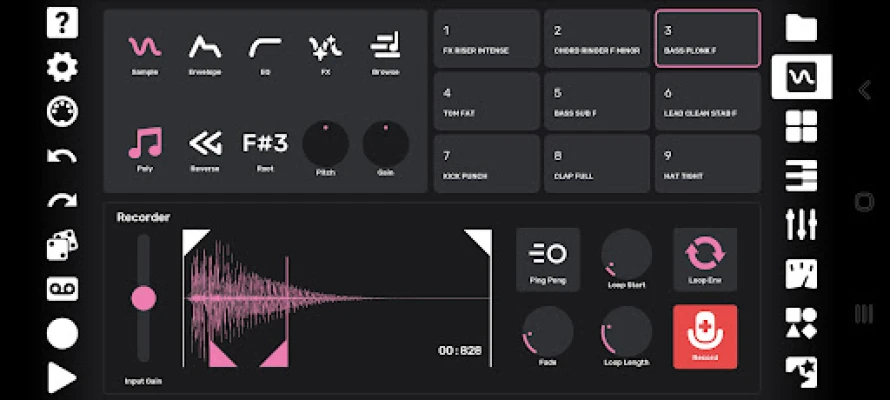Select pad 7 KICK PUNCH

point(486,164)
